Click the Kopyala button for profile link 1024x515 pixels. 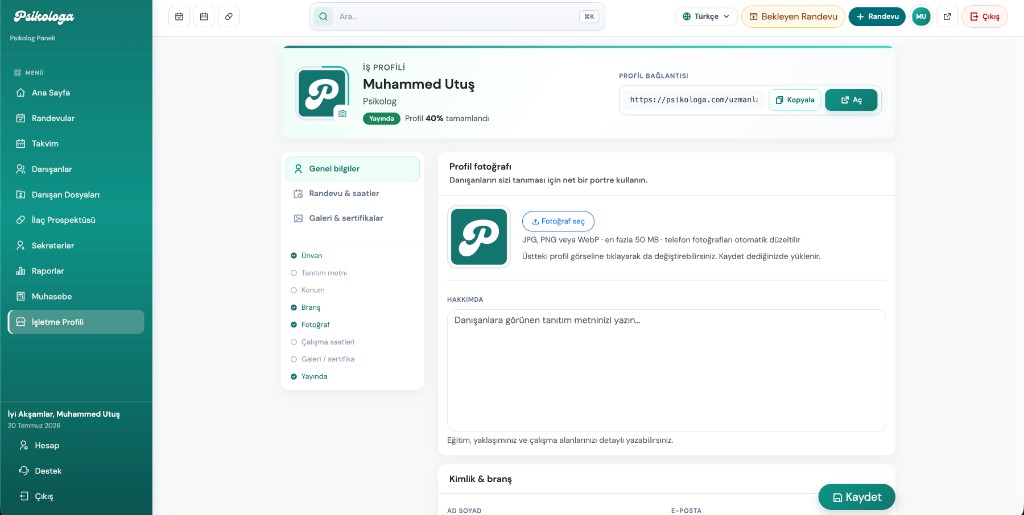pyautogui.click(x=795, y=100)
